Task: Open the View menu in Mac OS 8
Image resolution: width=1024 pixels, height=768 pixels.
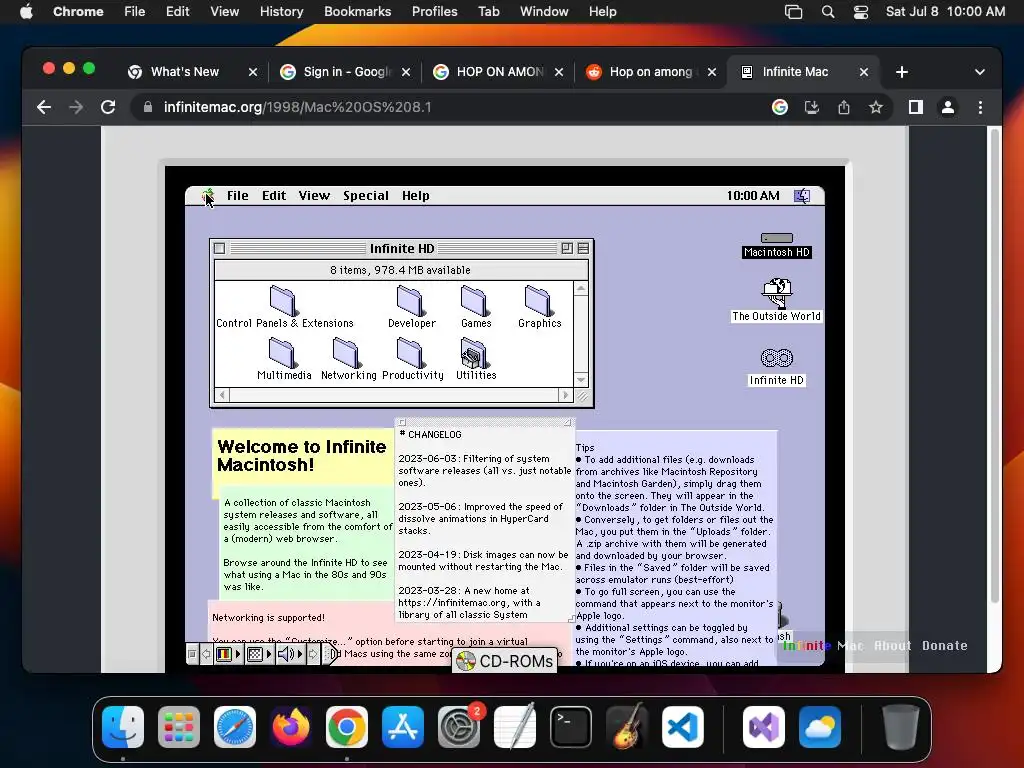Action: [314, 195]
